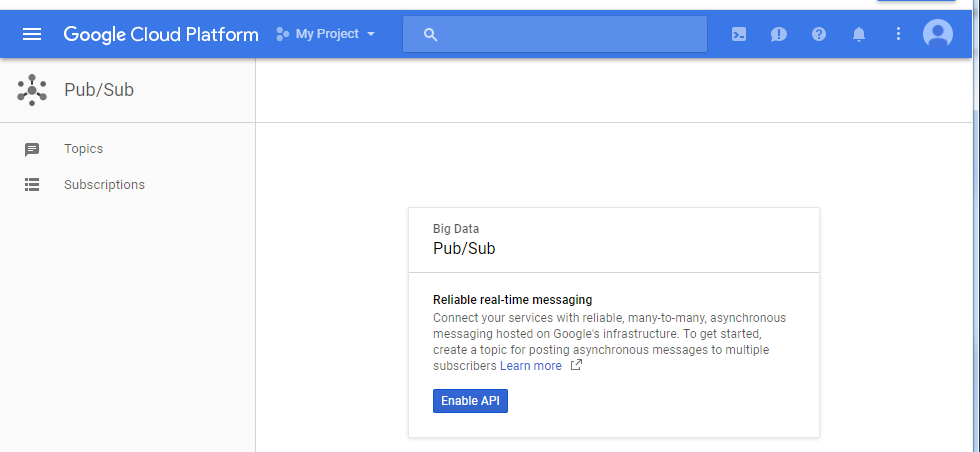Open the hamburger navigation menu
This screenshot has width=980, height=452.
pos(32,34)
